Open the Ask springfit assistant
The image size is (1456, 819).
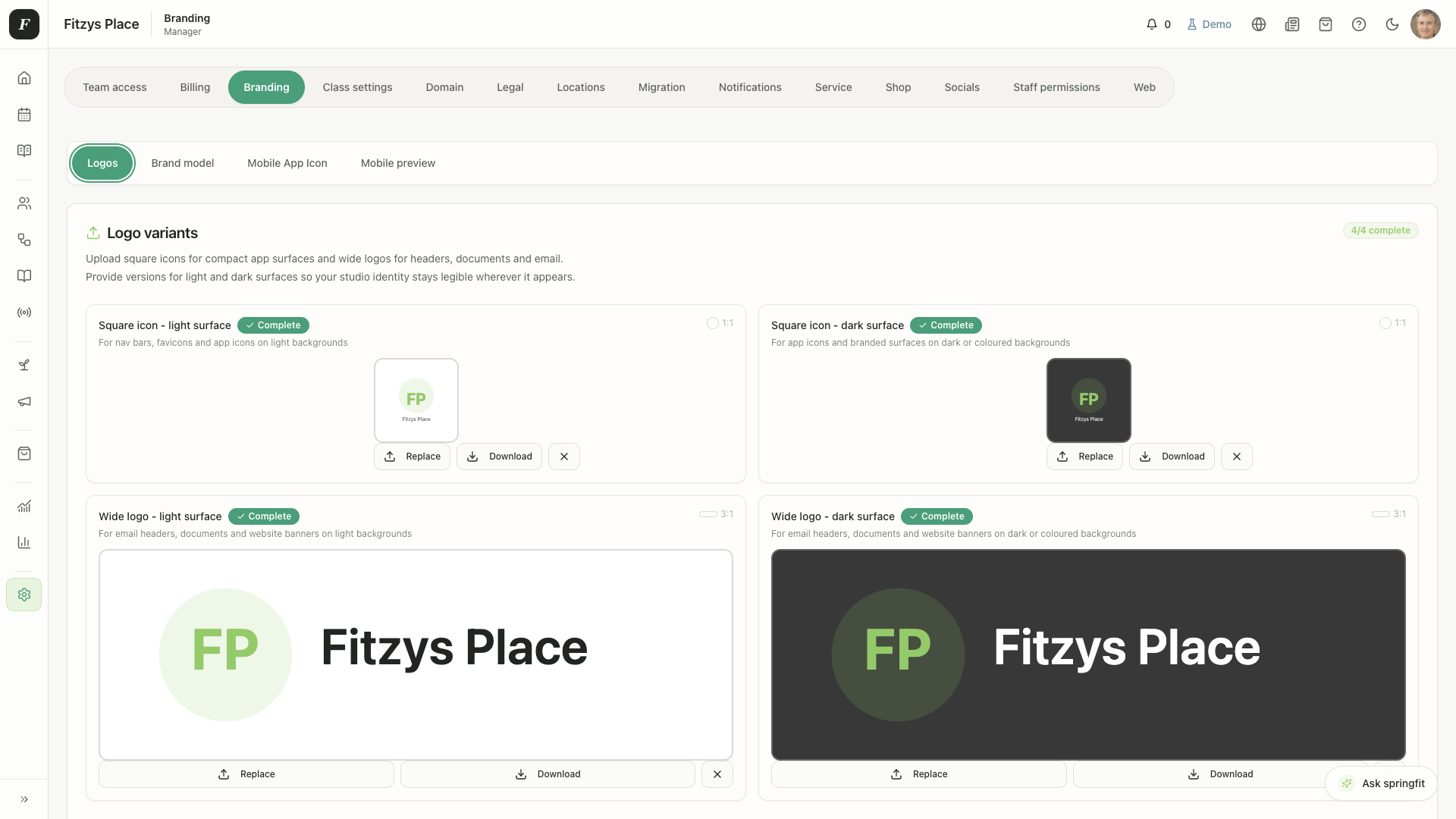click(1382, 783)
